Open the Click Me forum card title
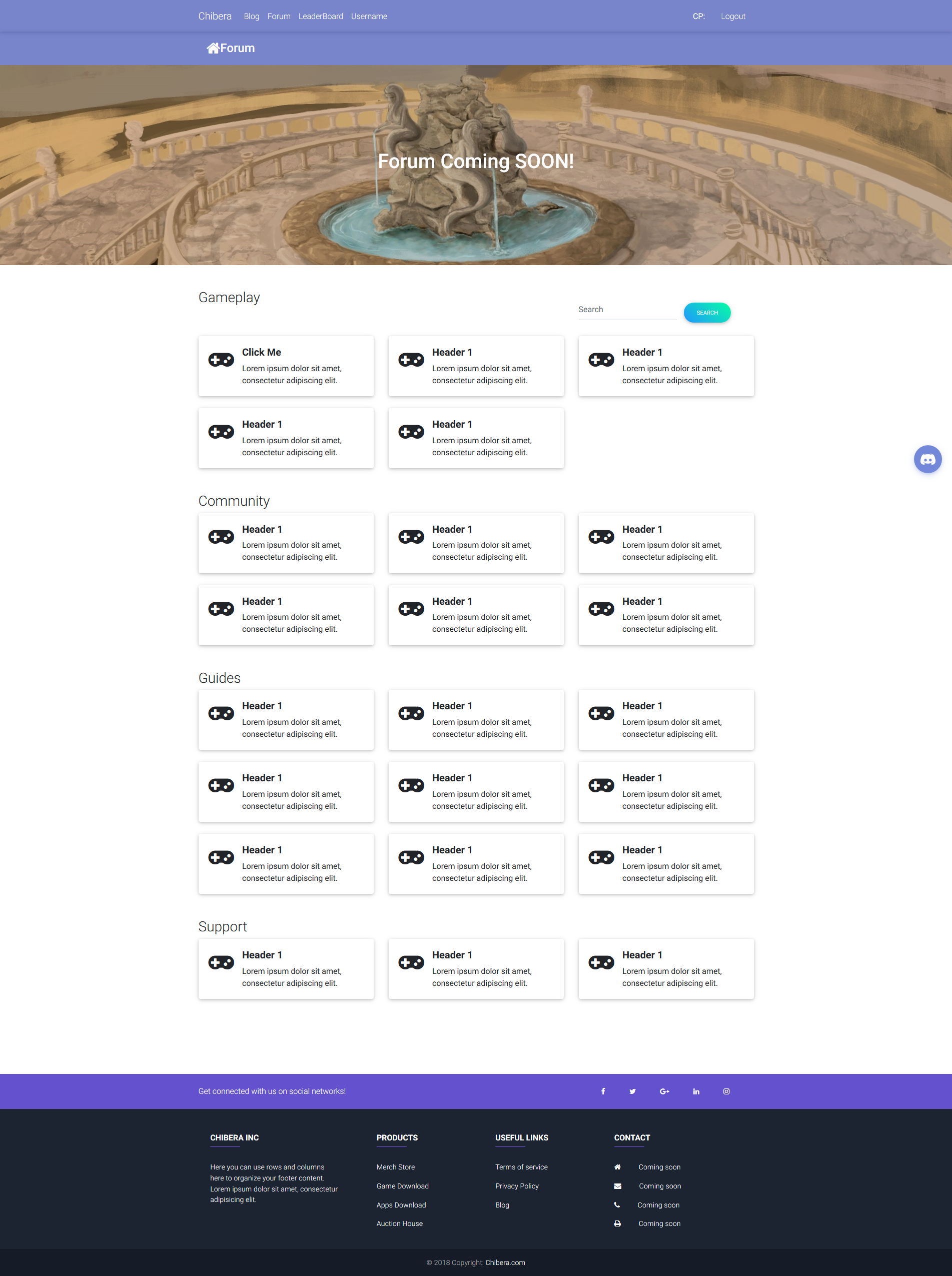Image resolution: width=952 pixels, height=1276 pixels. click(x=262, y=352)
